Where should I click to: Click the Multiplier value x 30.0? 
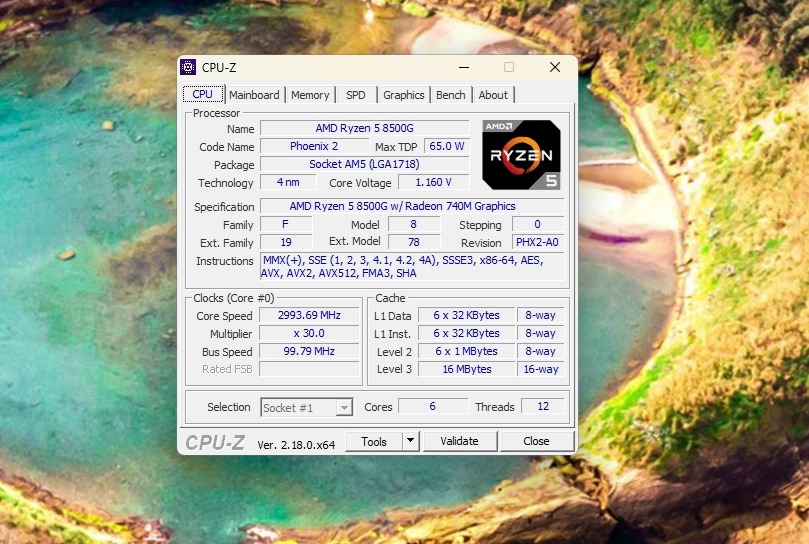[309, 333]
